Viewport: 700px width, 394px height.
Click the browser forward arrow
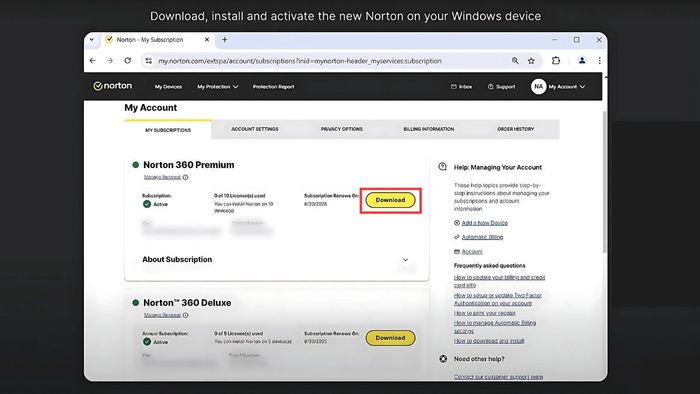point(110,61)
